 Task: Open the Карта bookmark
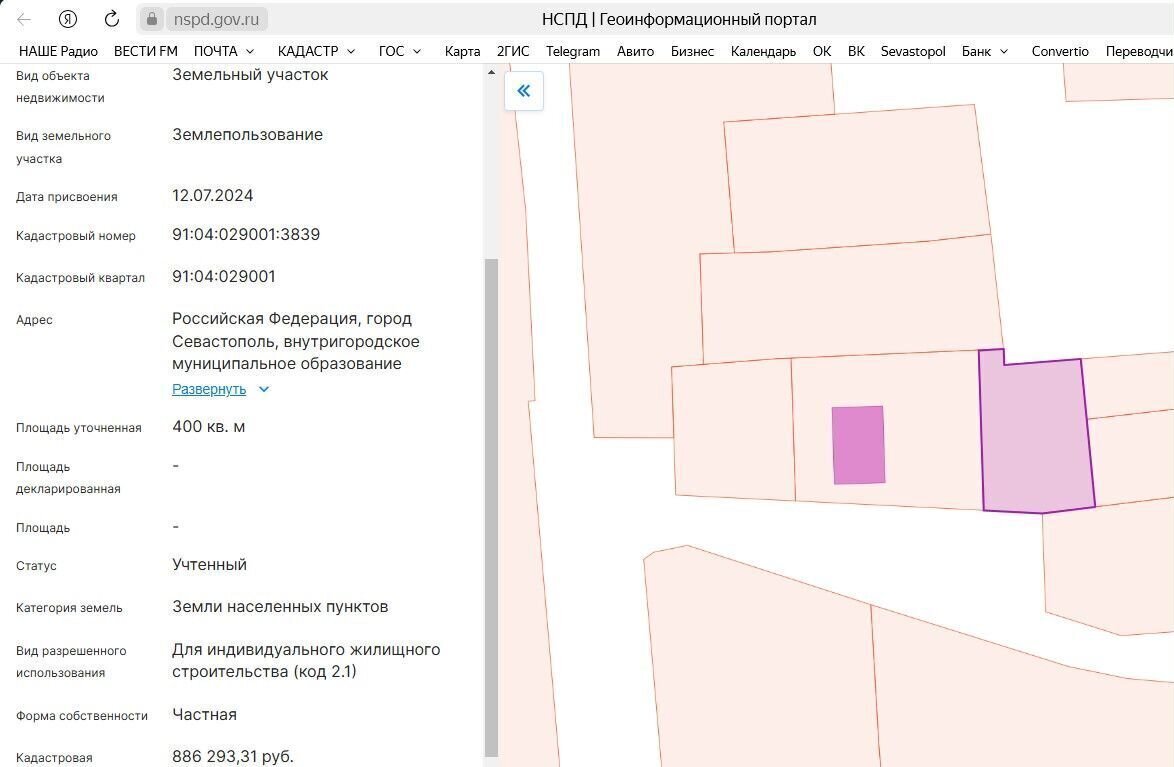(x=462, y=51)
